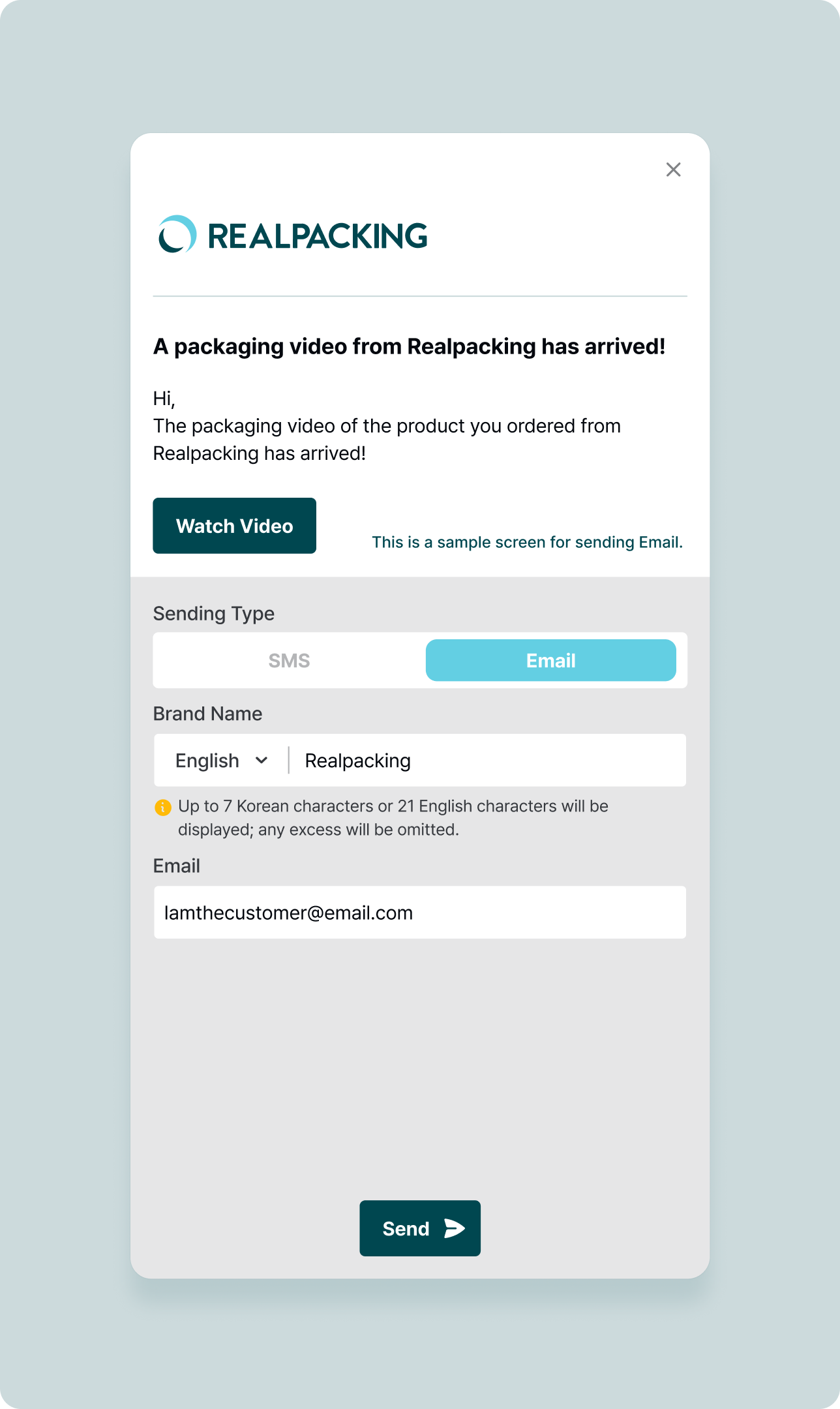840x1409 pixels.
Task: Click the Send label text
Action: coord(406,1229)
